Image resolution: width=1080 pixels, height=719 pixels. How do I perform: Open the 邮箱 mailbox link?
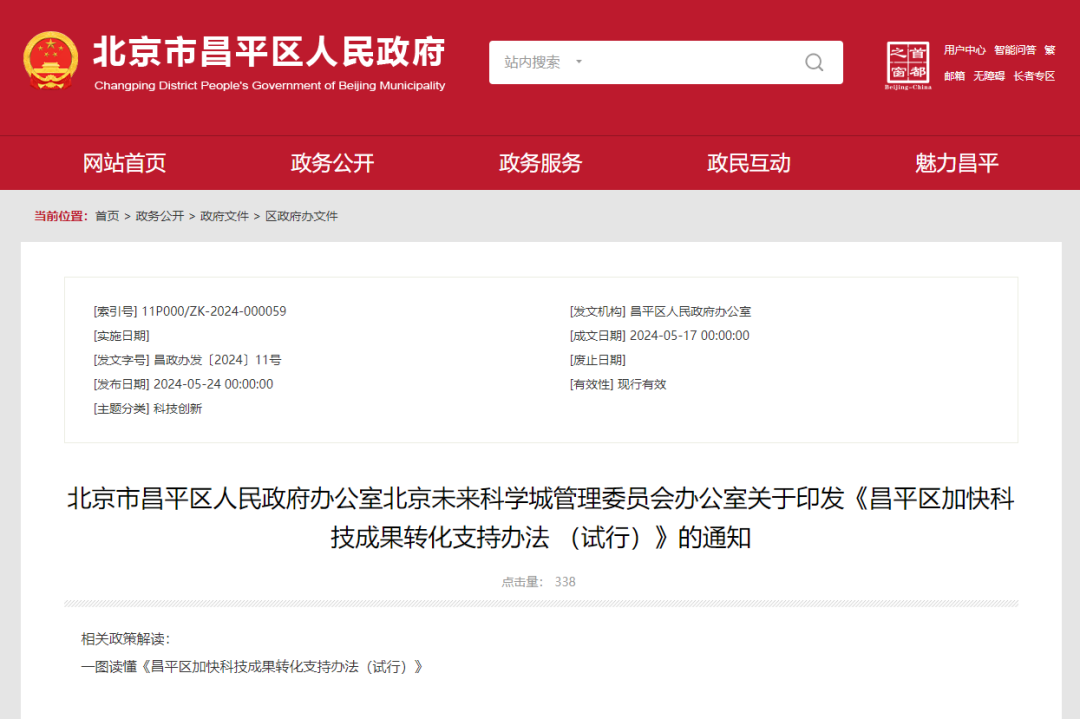tap(954, 76)
